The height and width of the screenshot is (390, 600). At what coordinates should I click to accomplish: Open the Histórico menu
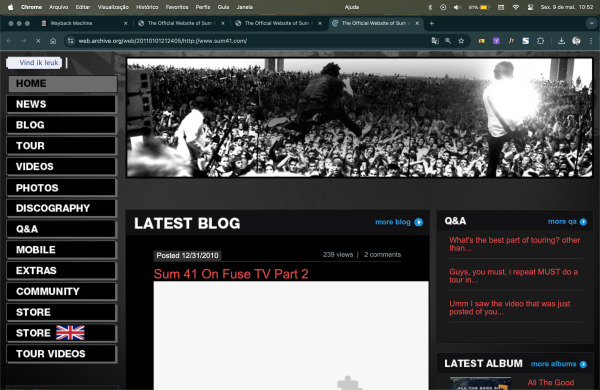click(147, 7)
